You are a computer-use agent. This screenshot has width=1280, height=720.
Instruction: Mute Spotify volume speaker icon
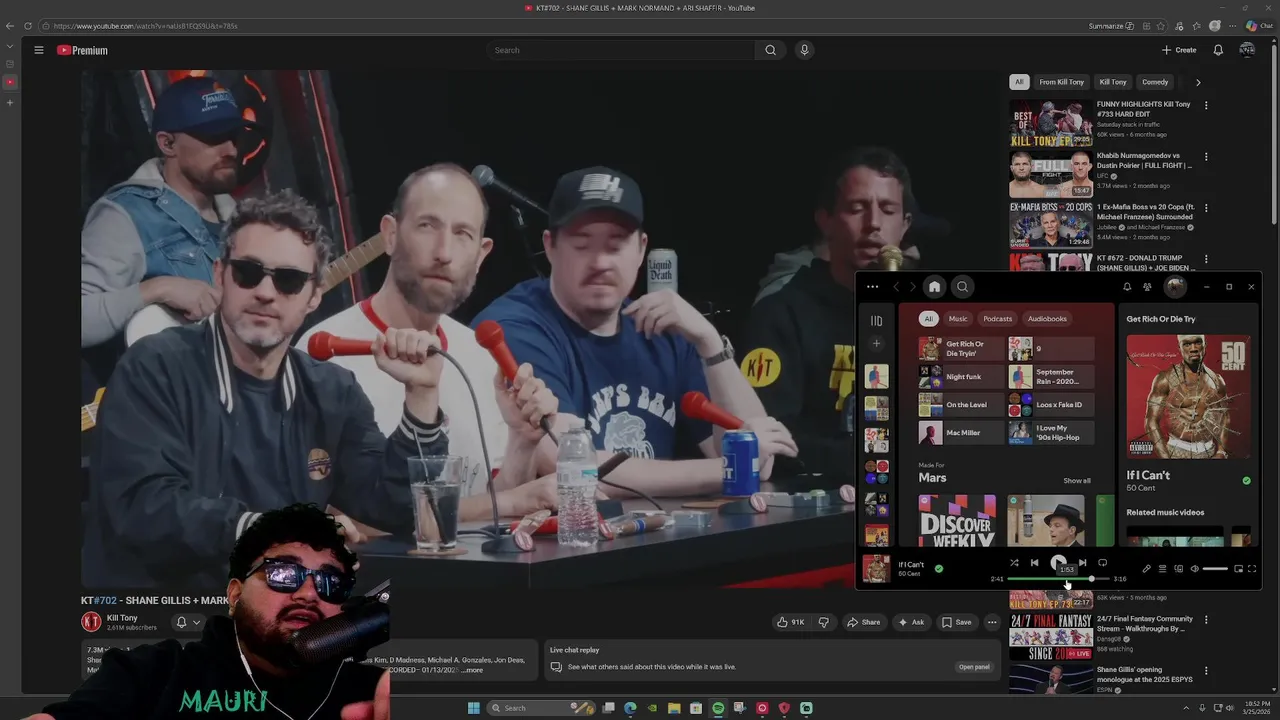[x=1194, y=569]
